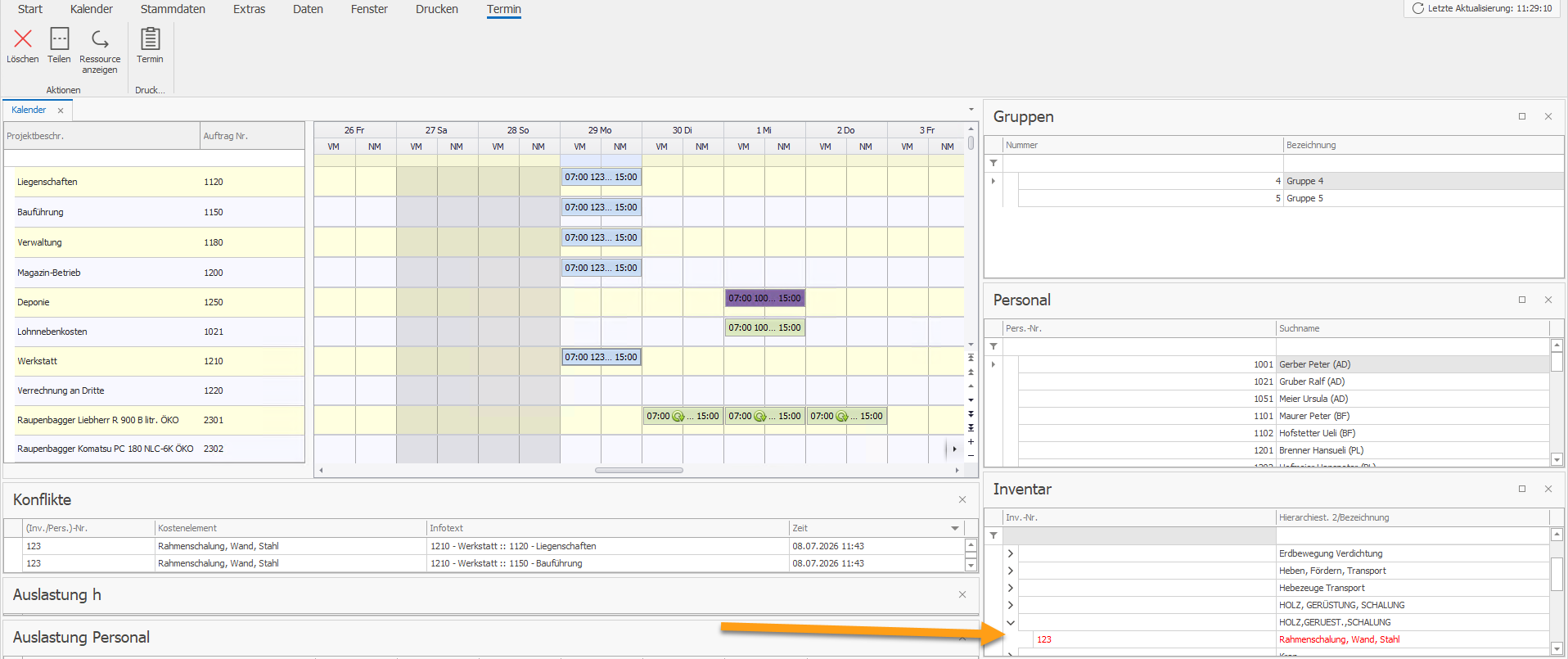Image resolution: width=1568 pixels, height=659 pixels.
Task: Maximize the Inventar panel
Action: pos(1522,489)
